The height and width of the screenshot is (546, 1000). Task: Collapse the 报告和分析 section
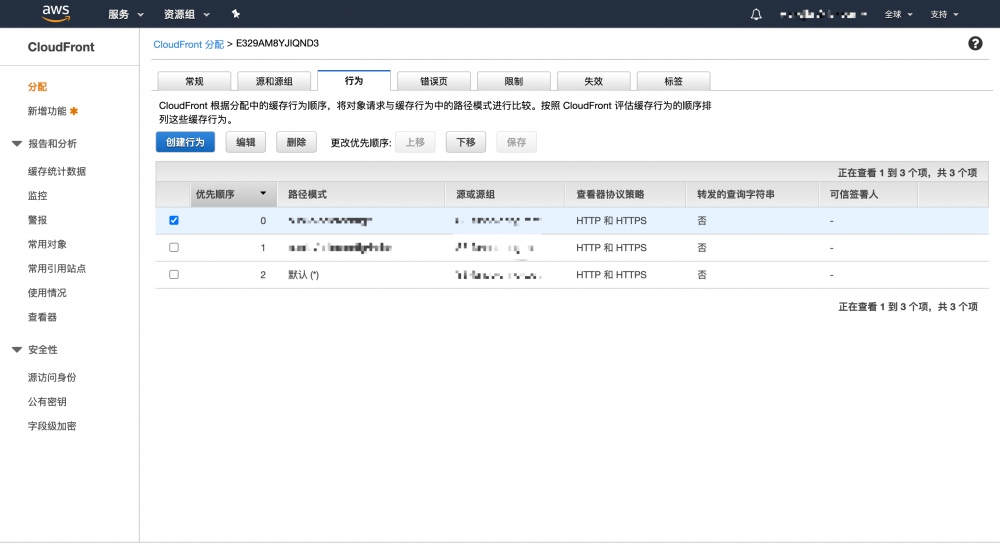(x=17, y=144)
